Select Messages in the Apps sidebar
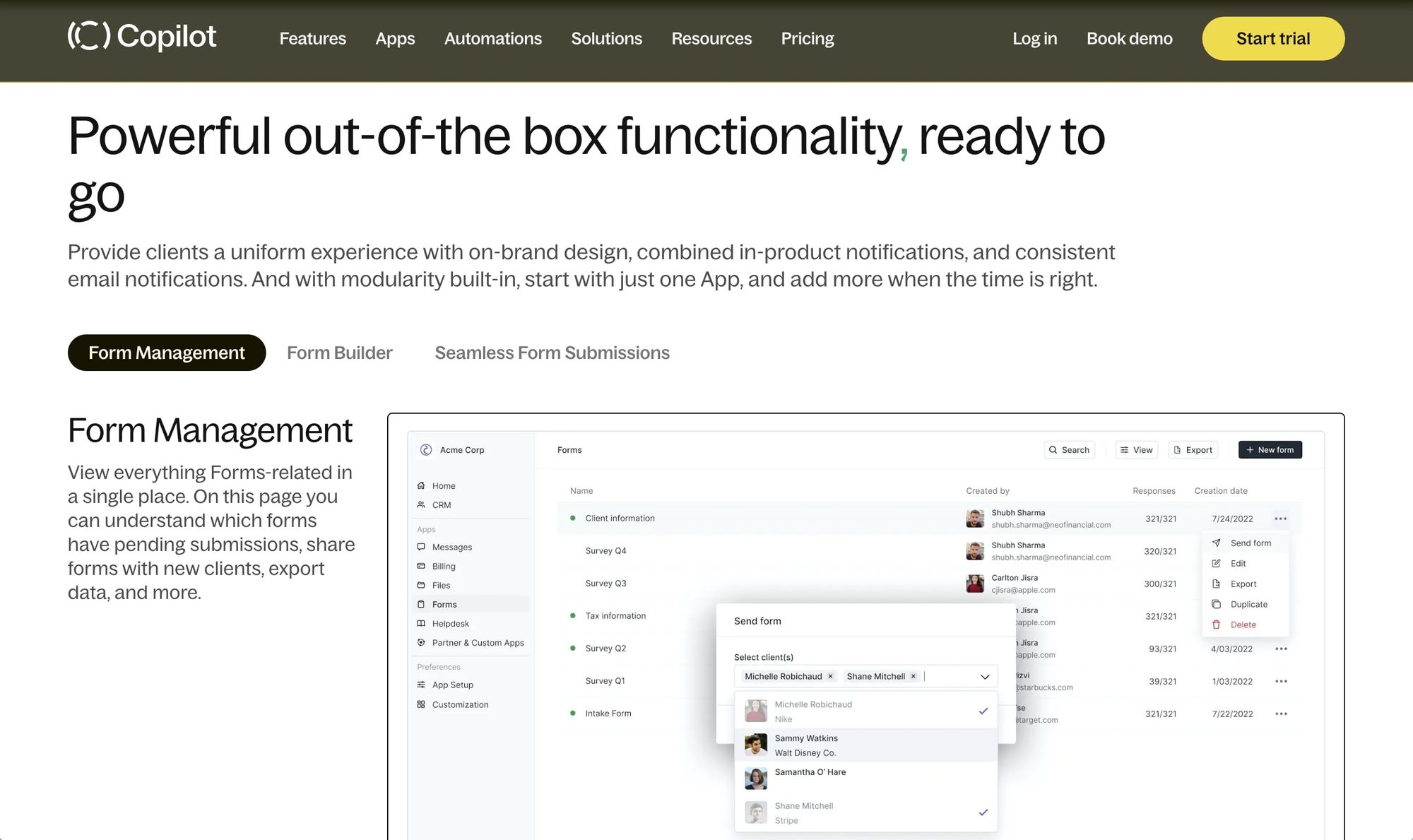This screenshot has width=1413, height=840. click(451, 547)
